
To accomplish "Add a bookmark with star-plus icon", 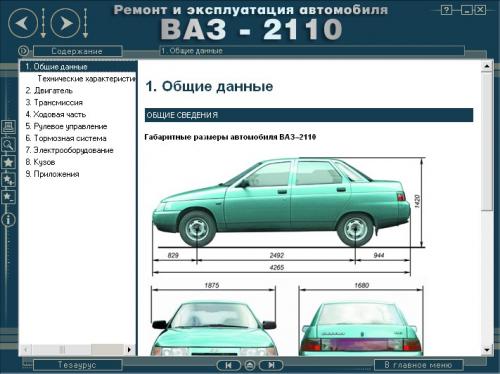I will tap(8, 180).
